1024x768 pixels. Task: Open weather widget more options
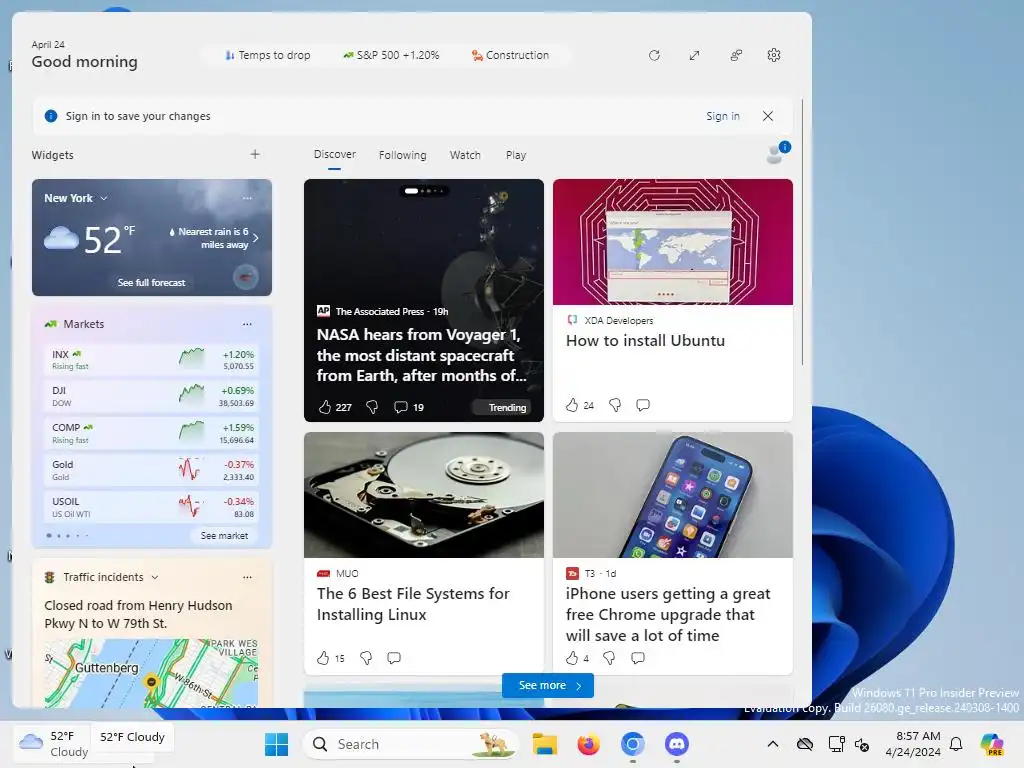pyautogui.click(x=247, y=198)
